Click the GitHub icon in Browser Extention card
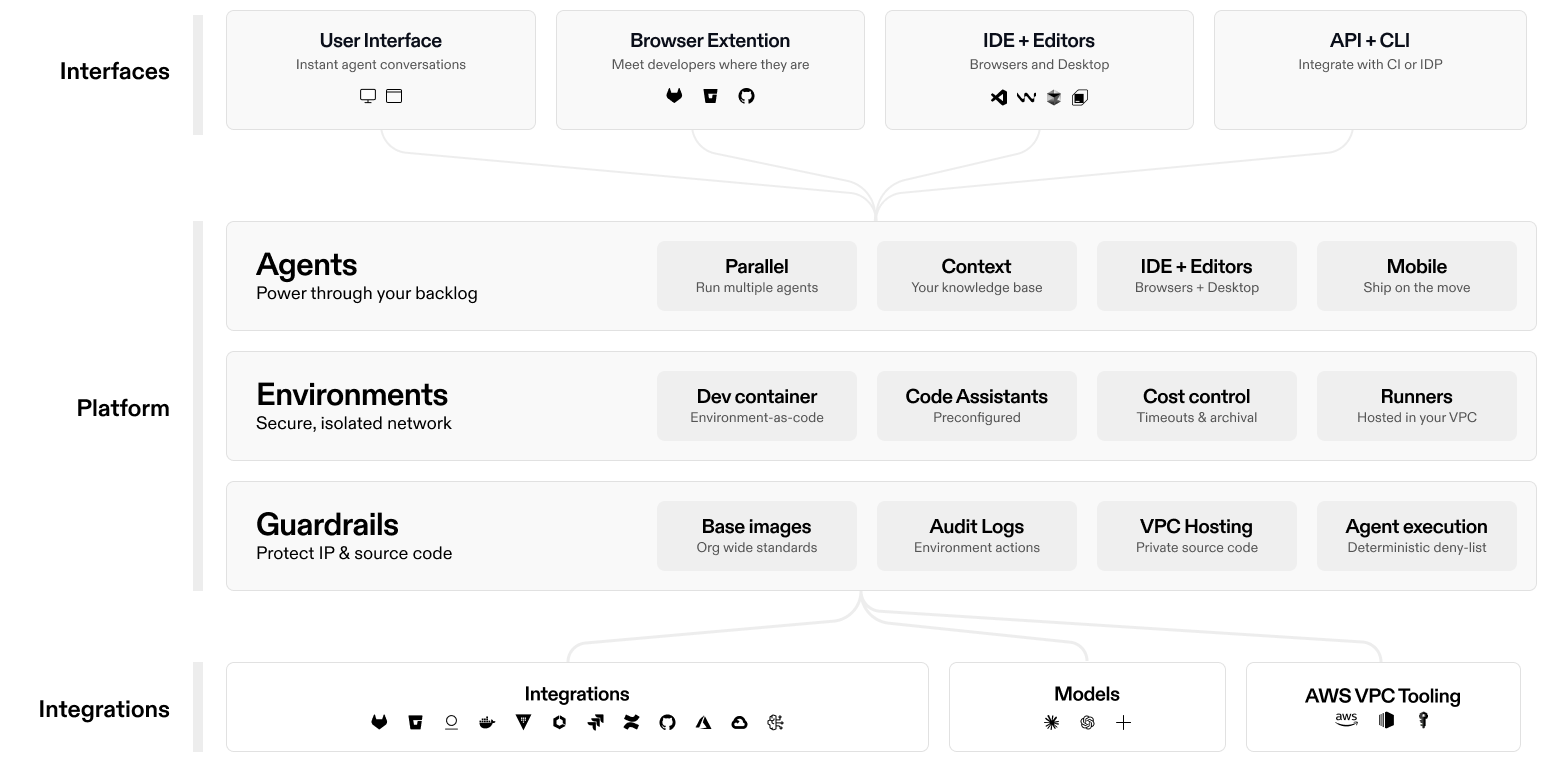Image resolution: width=1547 pixels, height=762 pixels. (746, 96)
